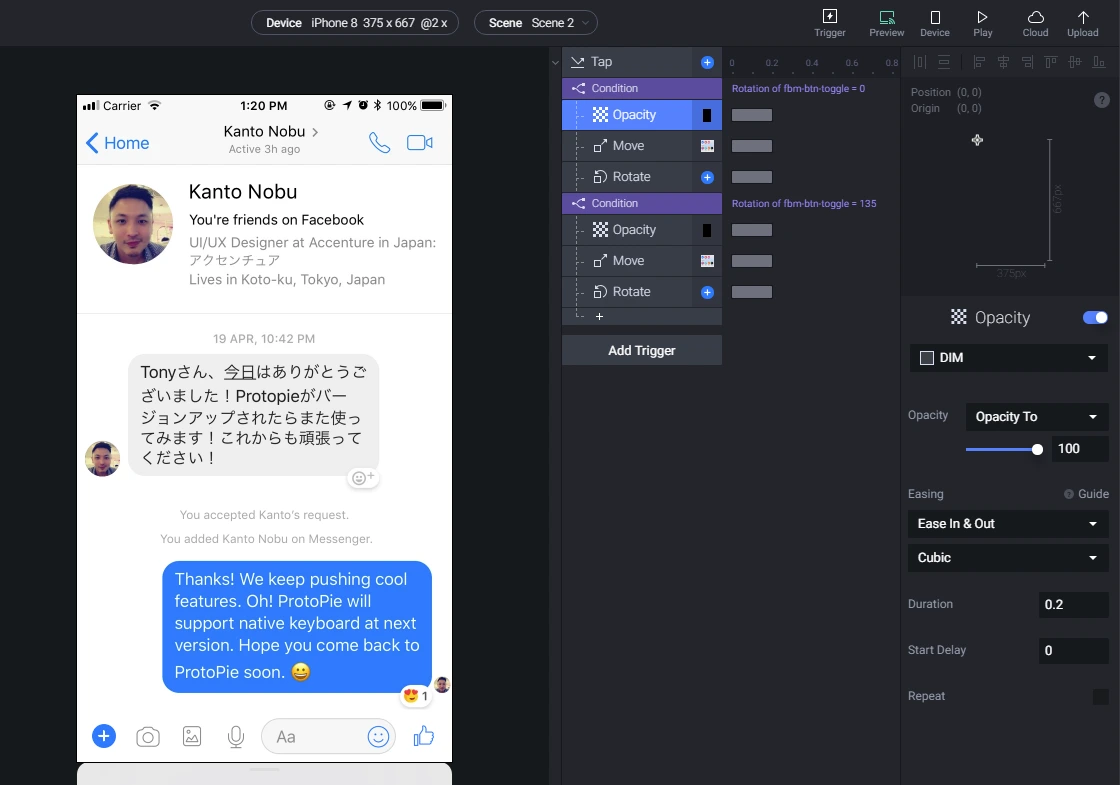Click the align right icon

pos(1027,62)
